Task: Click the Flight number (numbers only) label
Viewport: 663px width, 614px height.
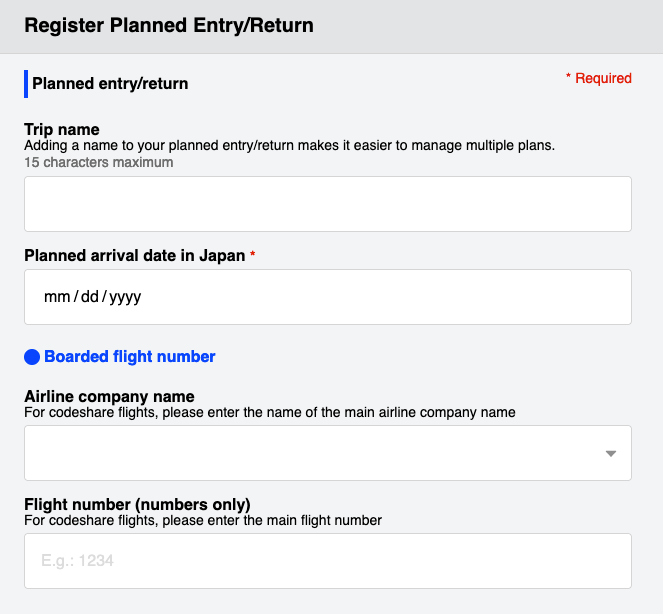Action: (137, 504)
